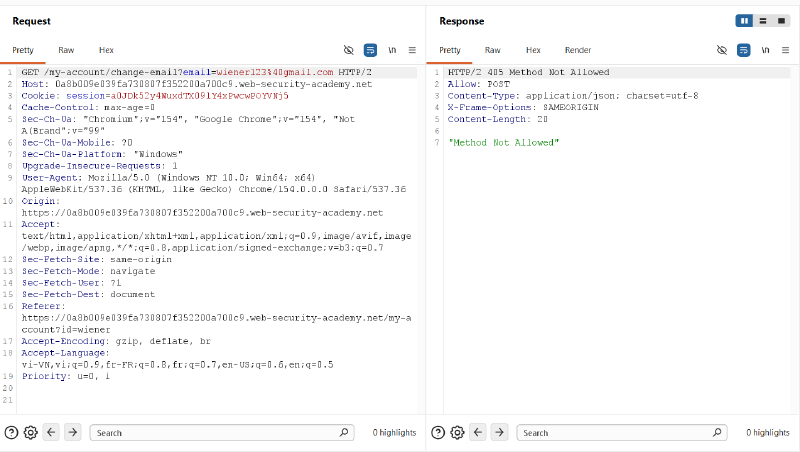The image size is (800, 452).
Task: Click the GET request line text
Action: click(x=196, y=72)
